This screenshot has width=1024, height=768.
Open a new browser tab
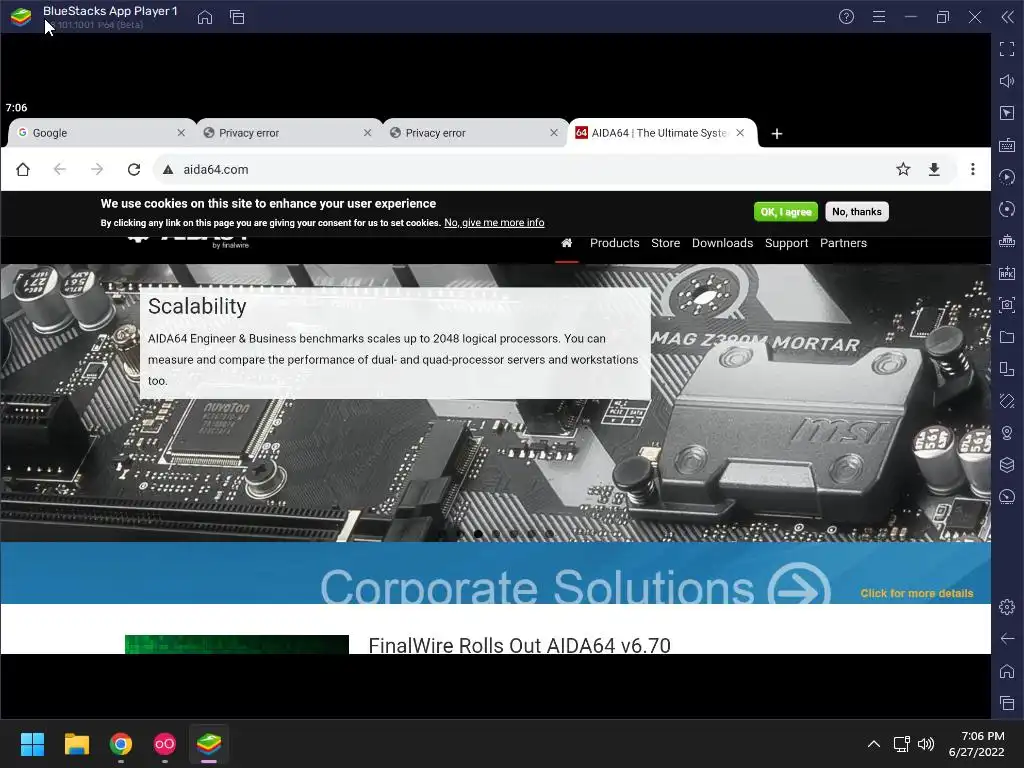(x=776, y=133)
